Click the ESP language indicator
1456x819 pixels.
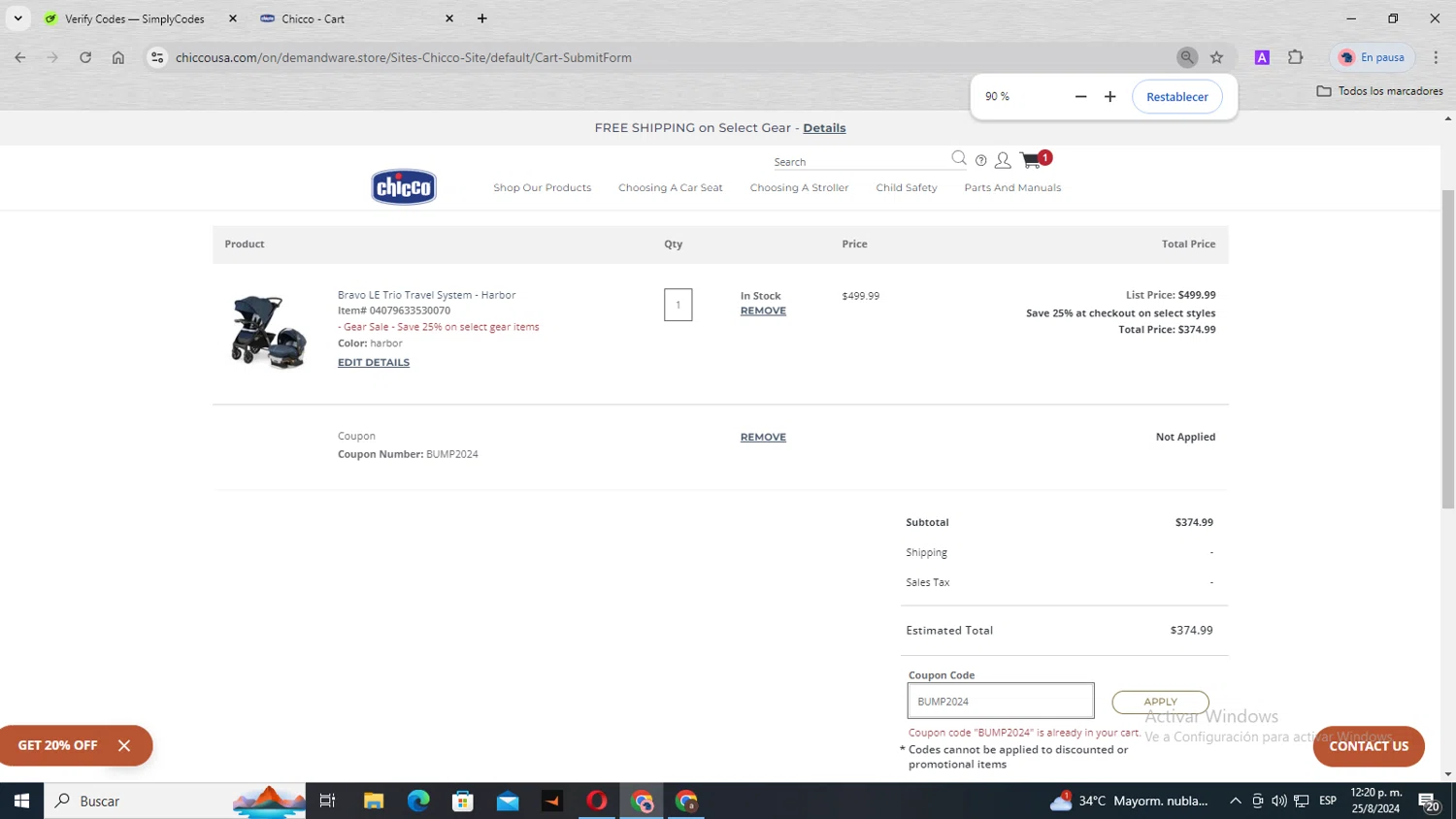(x=1328, y=801)
